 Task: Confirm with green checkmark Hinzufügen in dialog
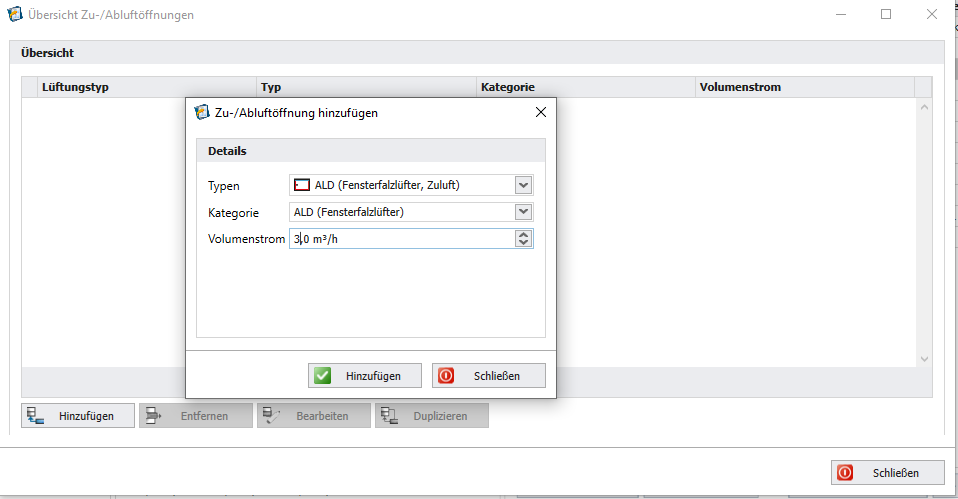point(364,376)
